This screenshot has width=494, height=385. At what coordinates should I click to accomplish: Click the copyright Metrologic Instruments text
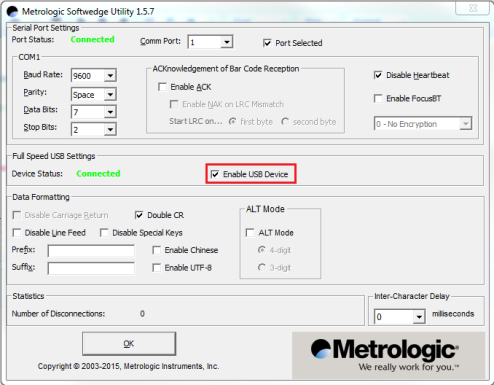tap(128, 366)
